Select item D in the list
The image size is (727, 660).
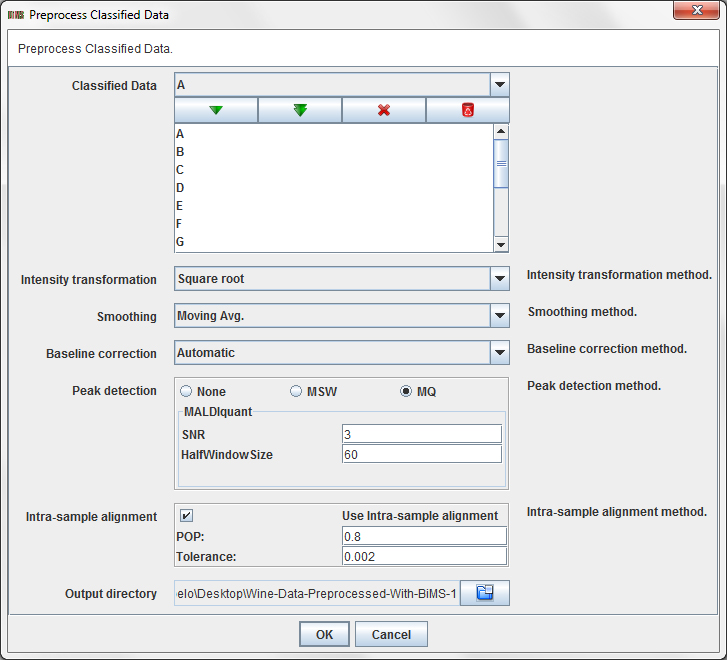[334, 188]
